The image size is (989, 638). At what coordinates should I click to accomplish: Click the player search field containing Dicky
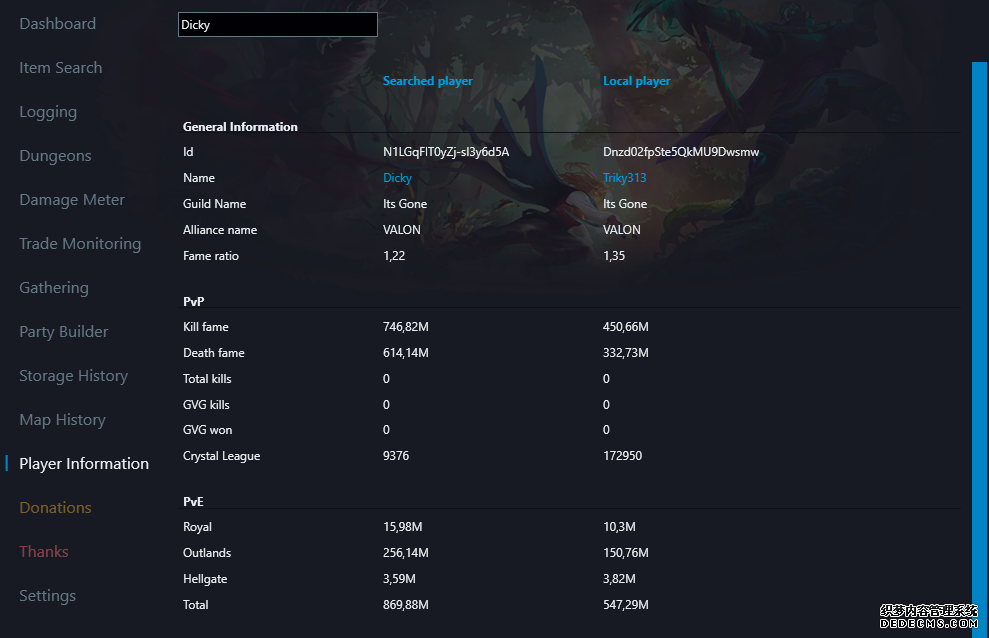coord(277,25)
